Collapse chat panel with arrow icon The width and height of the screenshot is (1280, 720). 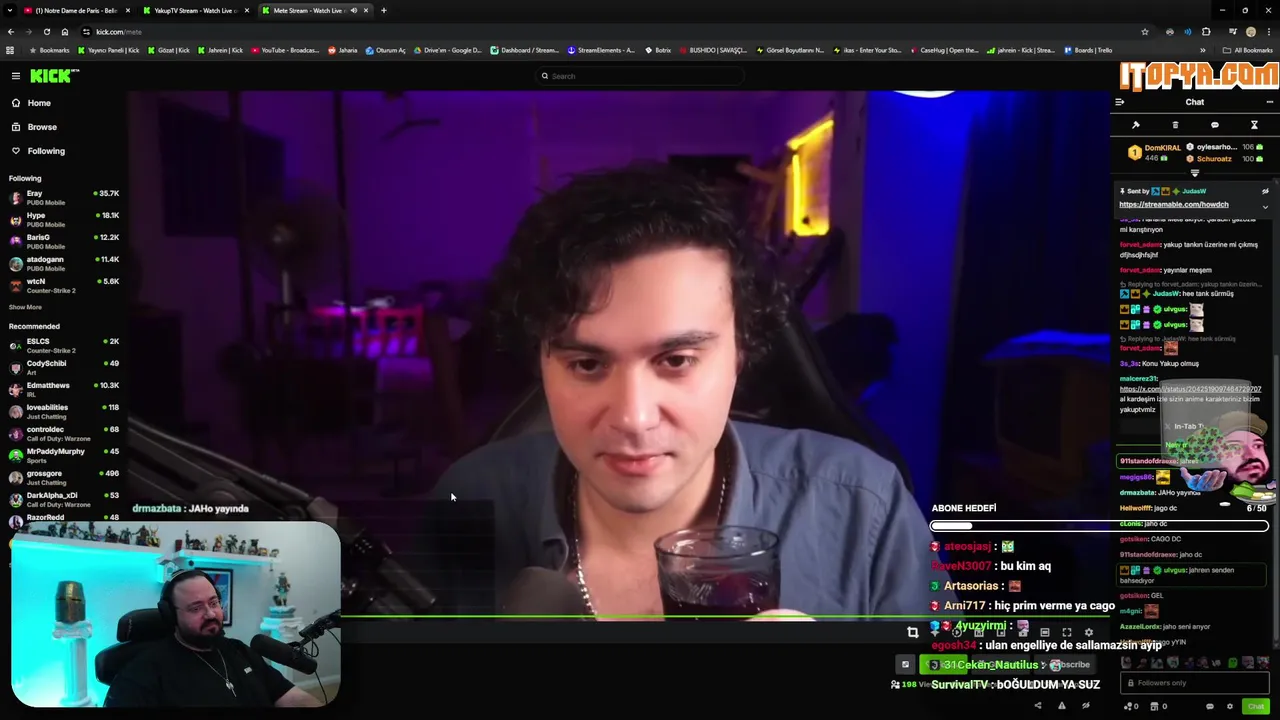click(x=1120, y=102)
